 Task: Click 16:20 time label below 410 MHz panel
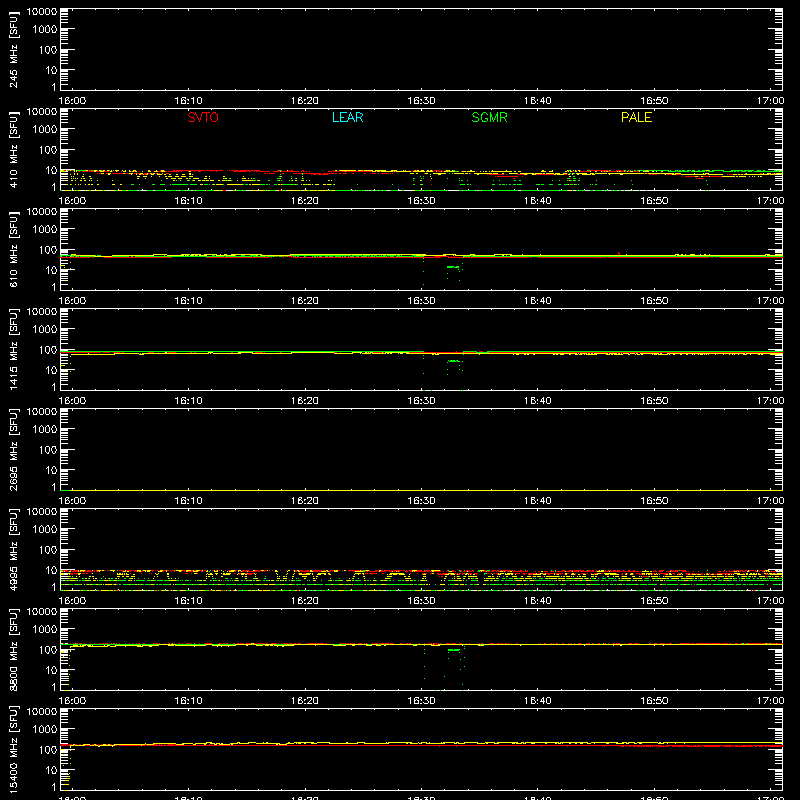coord(305,201)
